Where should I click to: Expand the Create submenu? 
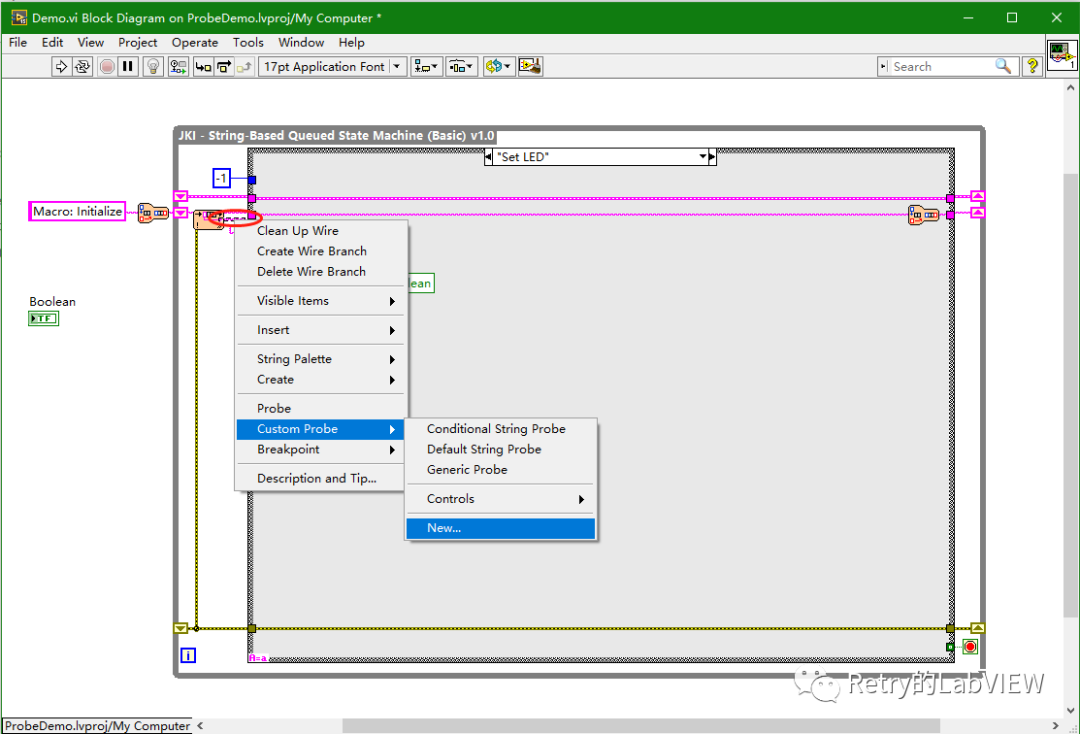[321, 379]
